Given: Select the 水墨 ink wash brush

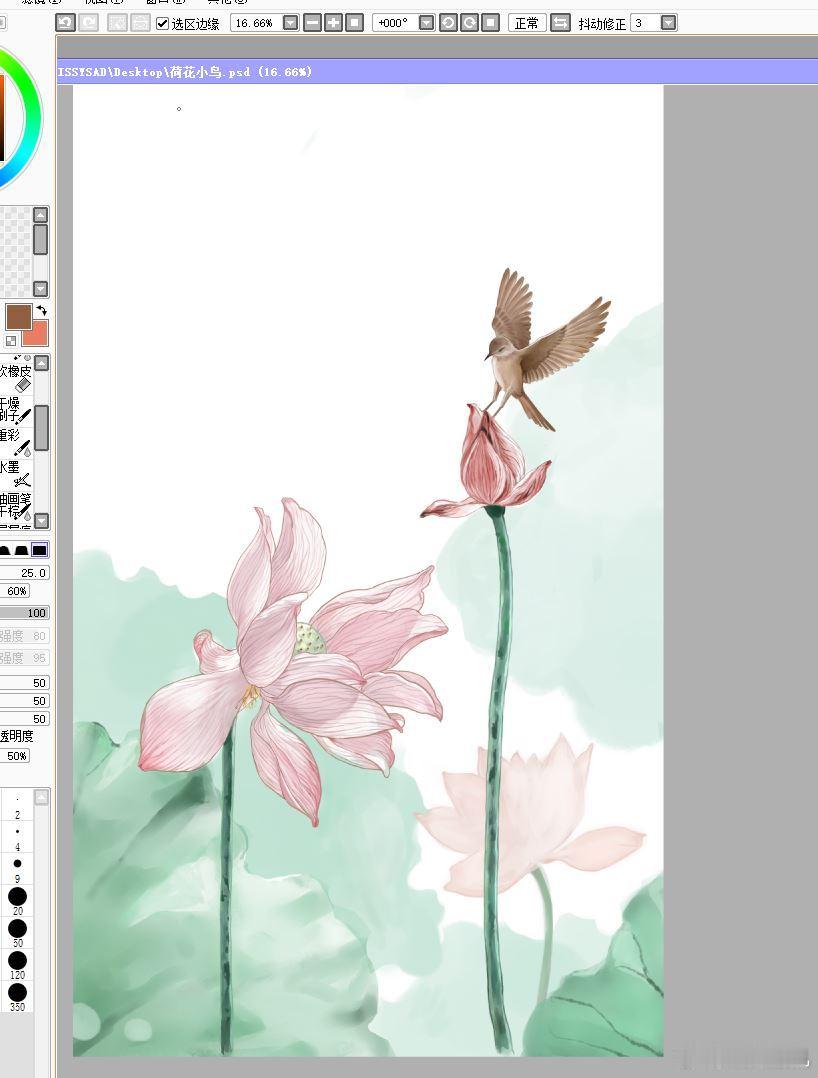Looking at the screenshot, I should [x=16, y=473].
